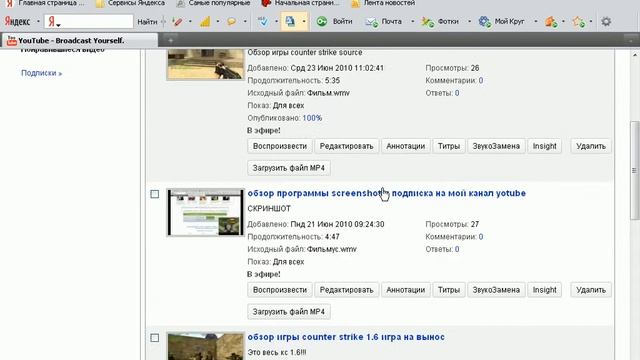Click the red marker highlighter toolbar icon

point(178,21)
